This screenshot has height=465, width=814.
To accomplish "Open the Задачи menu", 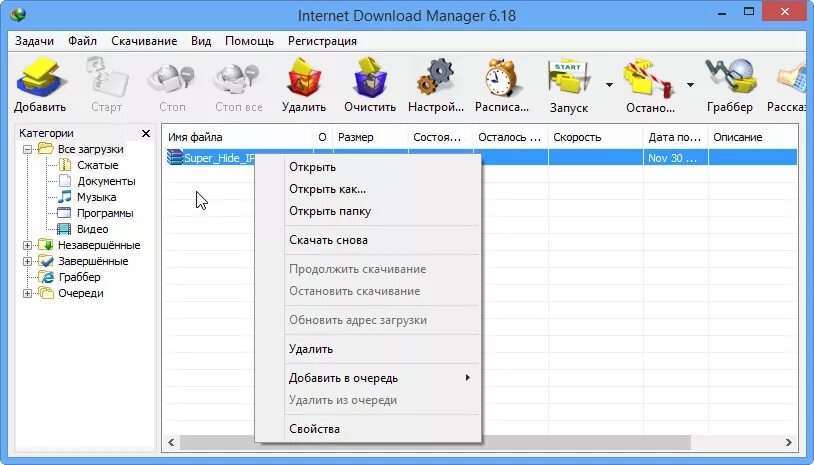I will point(34,41).
